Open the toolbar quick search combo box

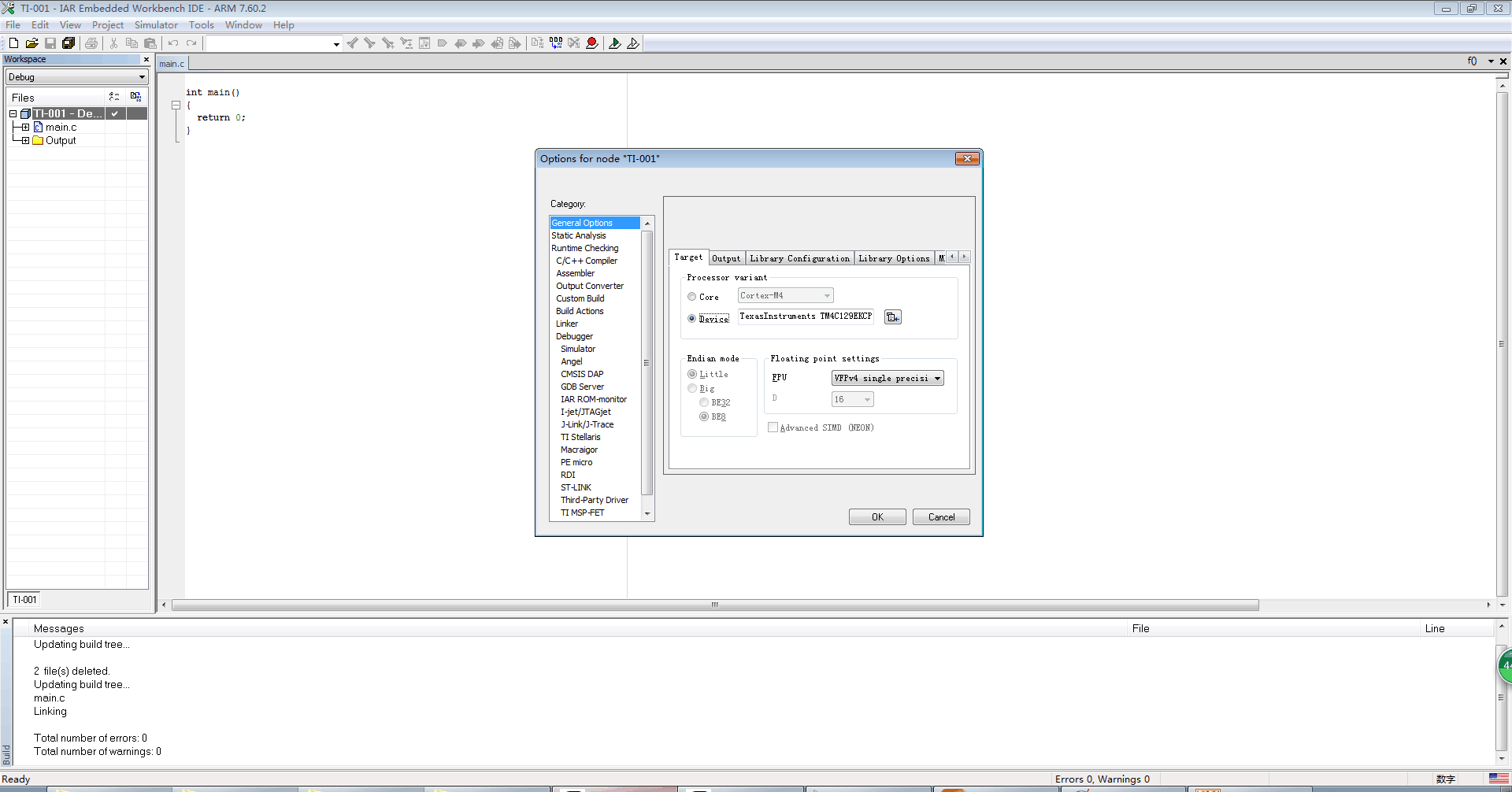(274, 44)
